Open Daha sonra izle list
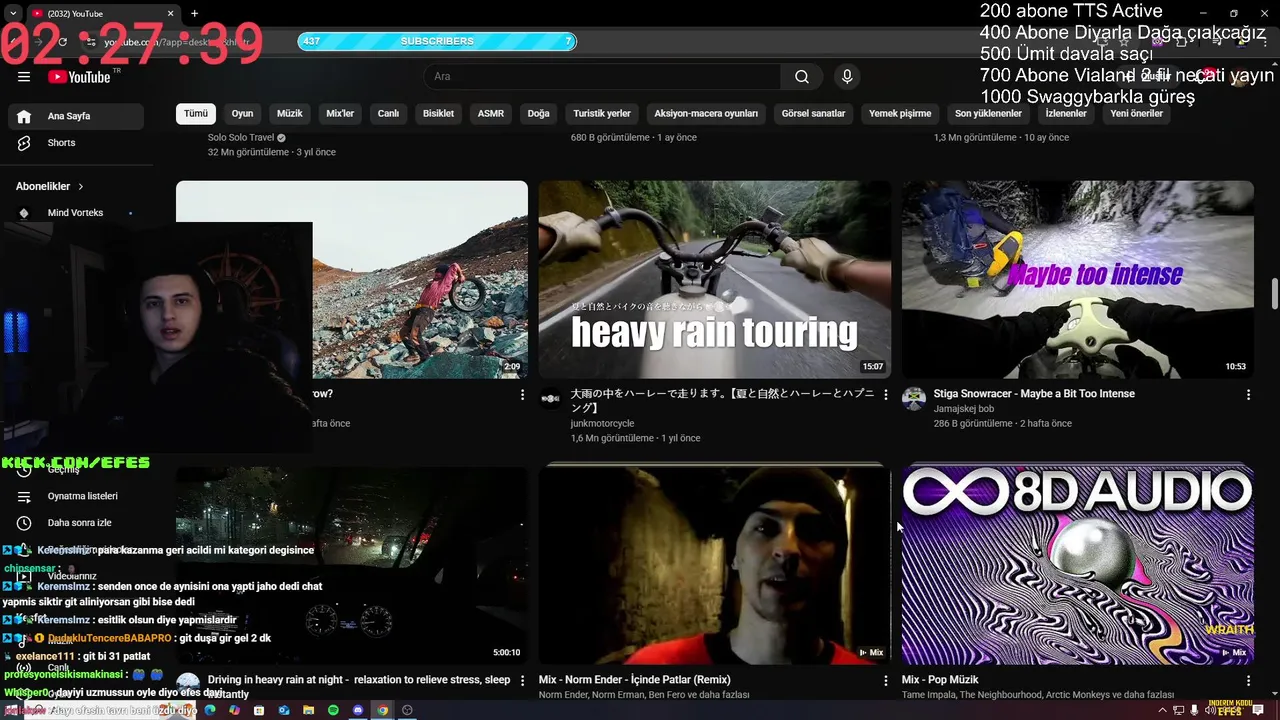 pos(76,523)
